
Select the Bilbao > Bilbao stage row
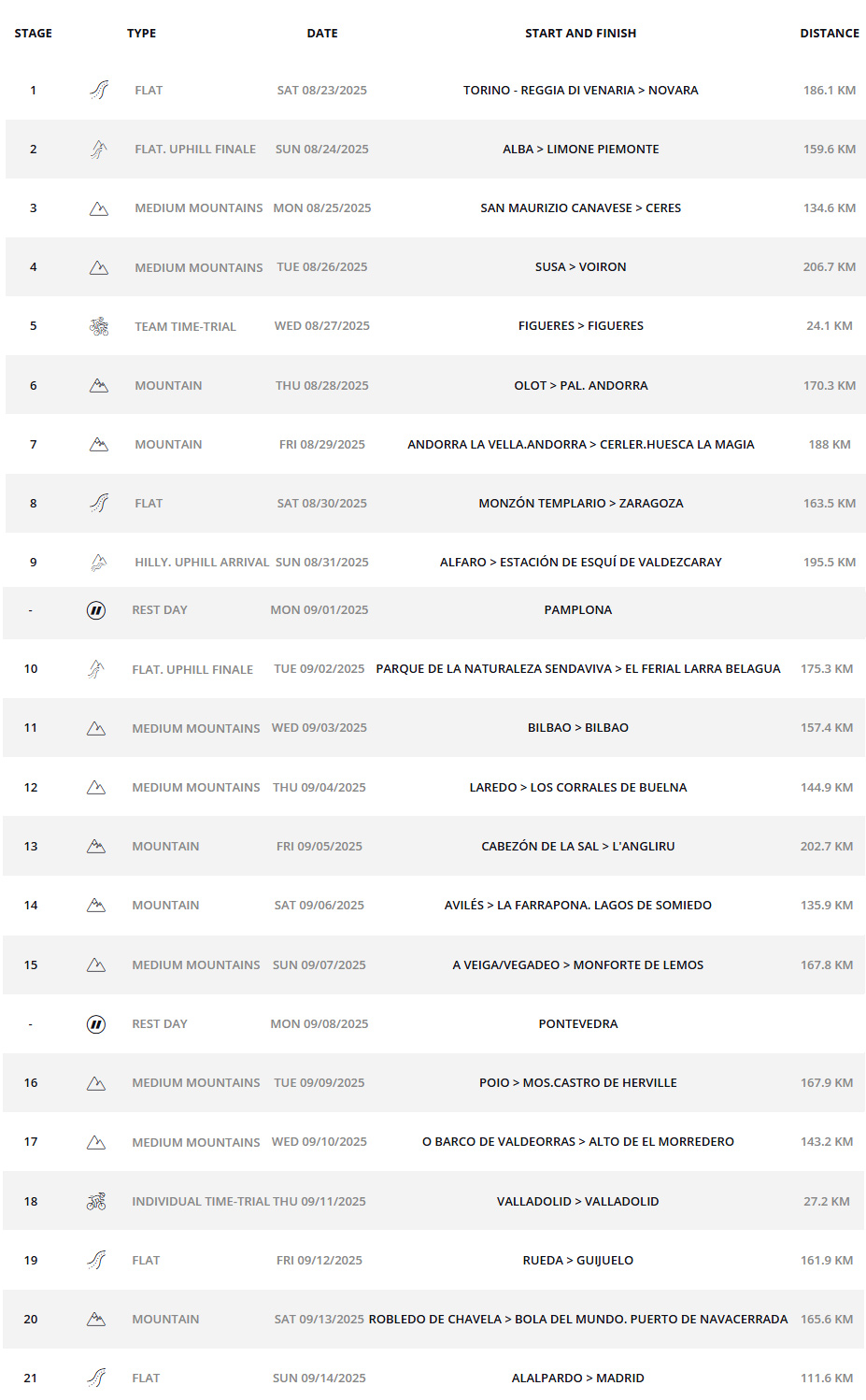click(x=433, y=728)
